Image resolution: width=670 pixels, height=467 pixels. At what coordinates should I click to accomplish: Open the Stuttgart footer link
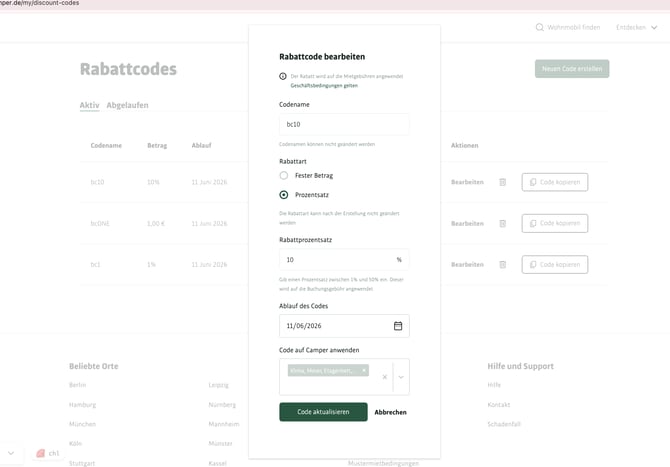82,463
